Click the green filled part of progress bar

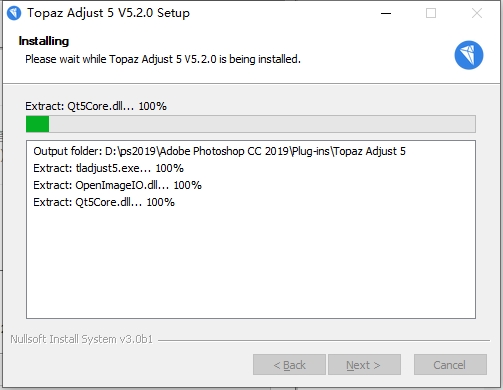38,124
